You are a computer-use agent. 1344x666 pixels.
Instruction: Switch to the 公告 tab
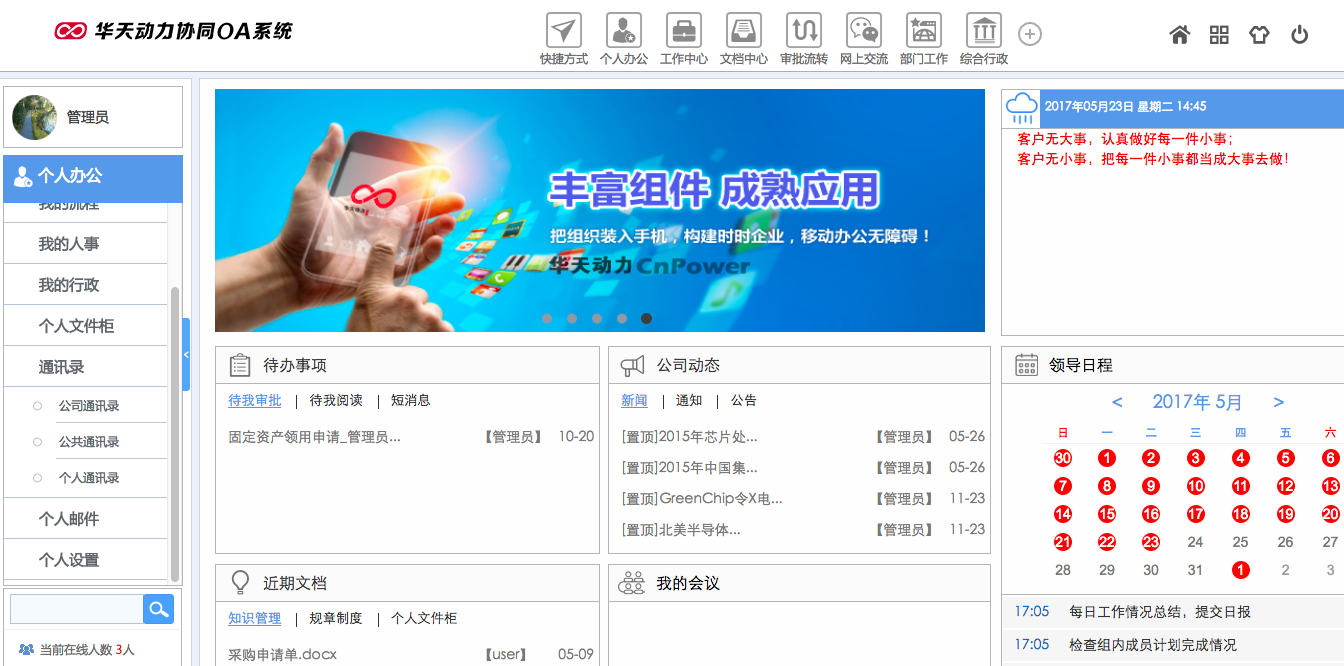pyautogui.click(x=744, y=400)
